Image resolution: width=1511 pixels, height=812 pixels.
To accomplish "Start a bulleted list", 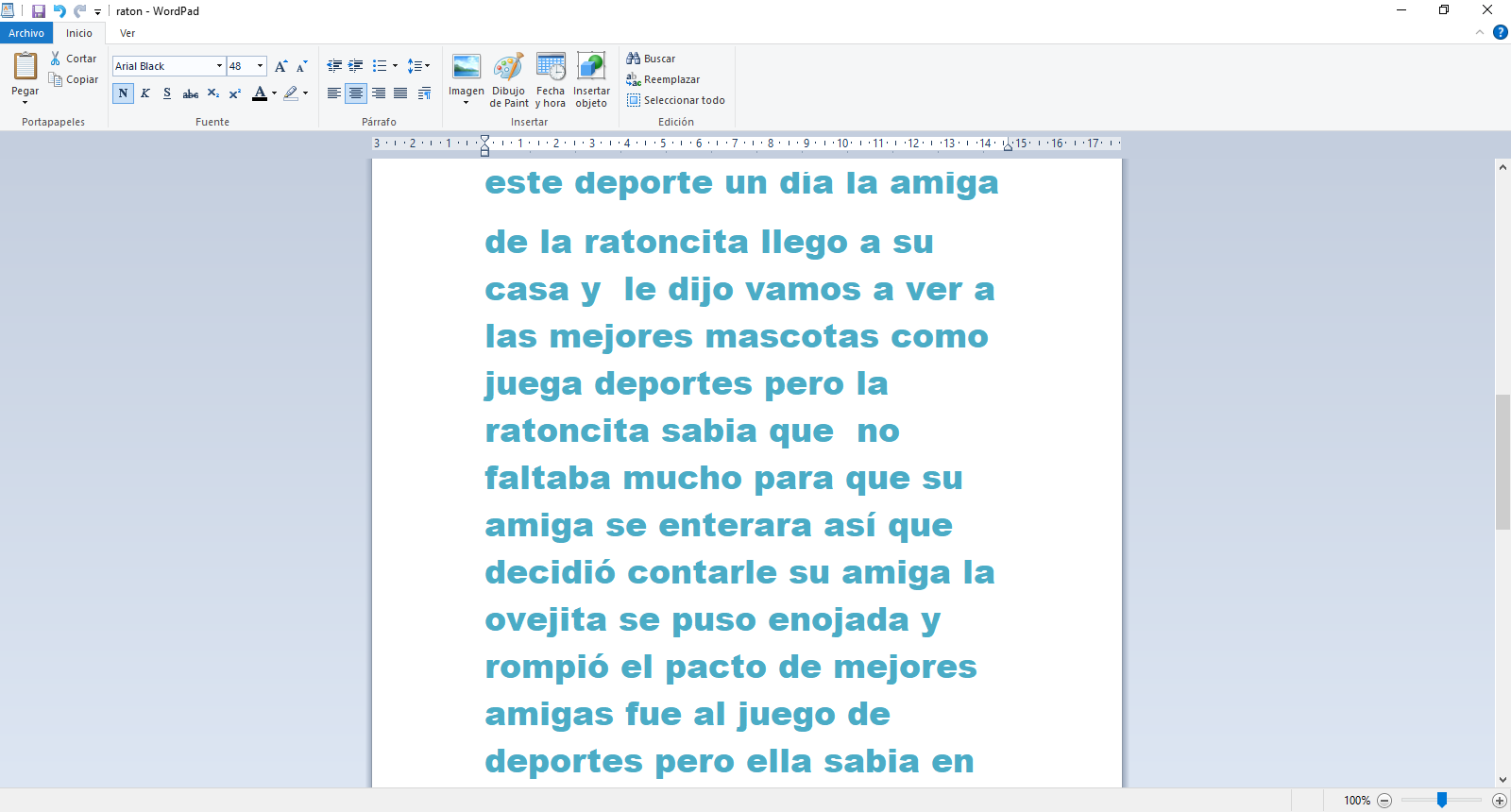I will 380,66.
